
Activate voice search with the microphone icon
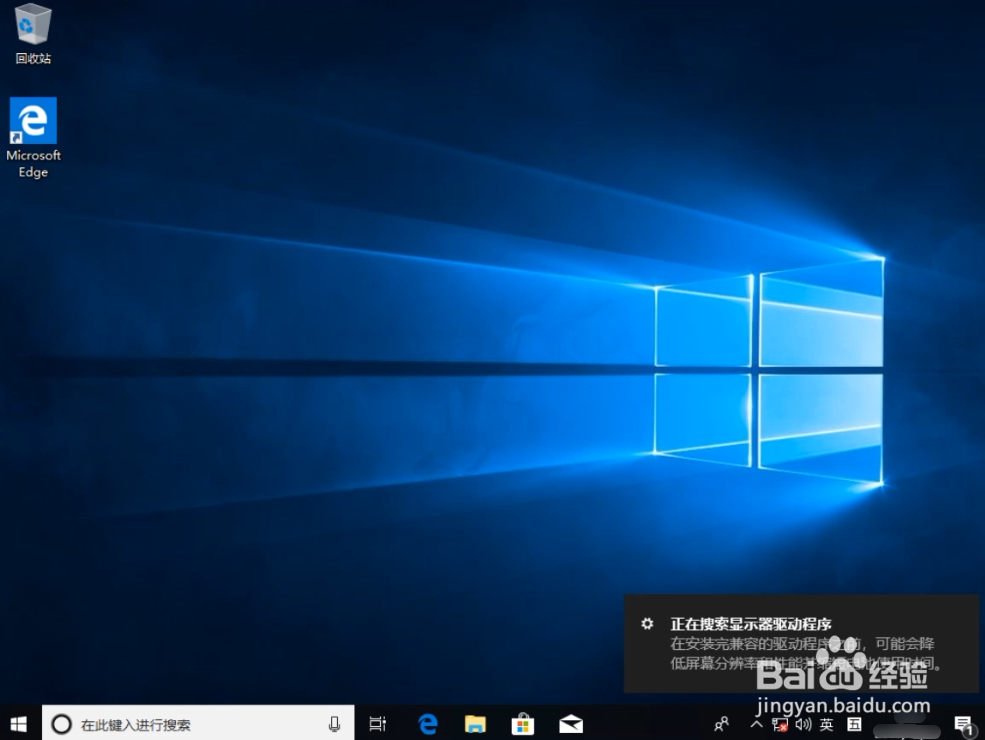click(334, 723)
